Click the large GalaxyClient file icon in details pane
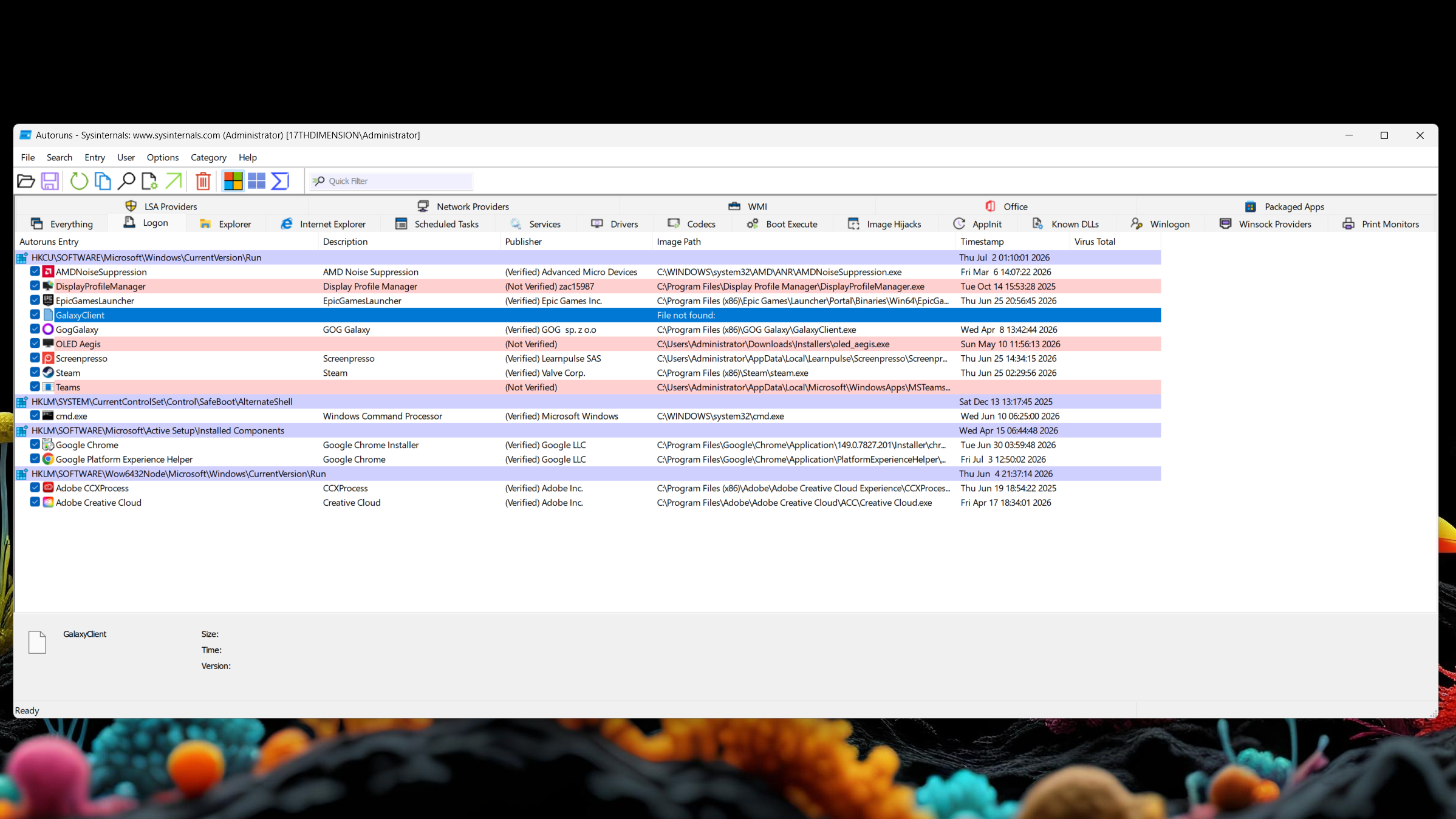This screenshot has width=1456, height=819. pos(37,642)
